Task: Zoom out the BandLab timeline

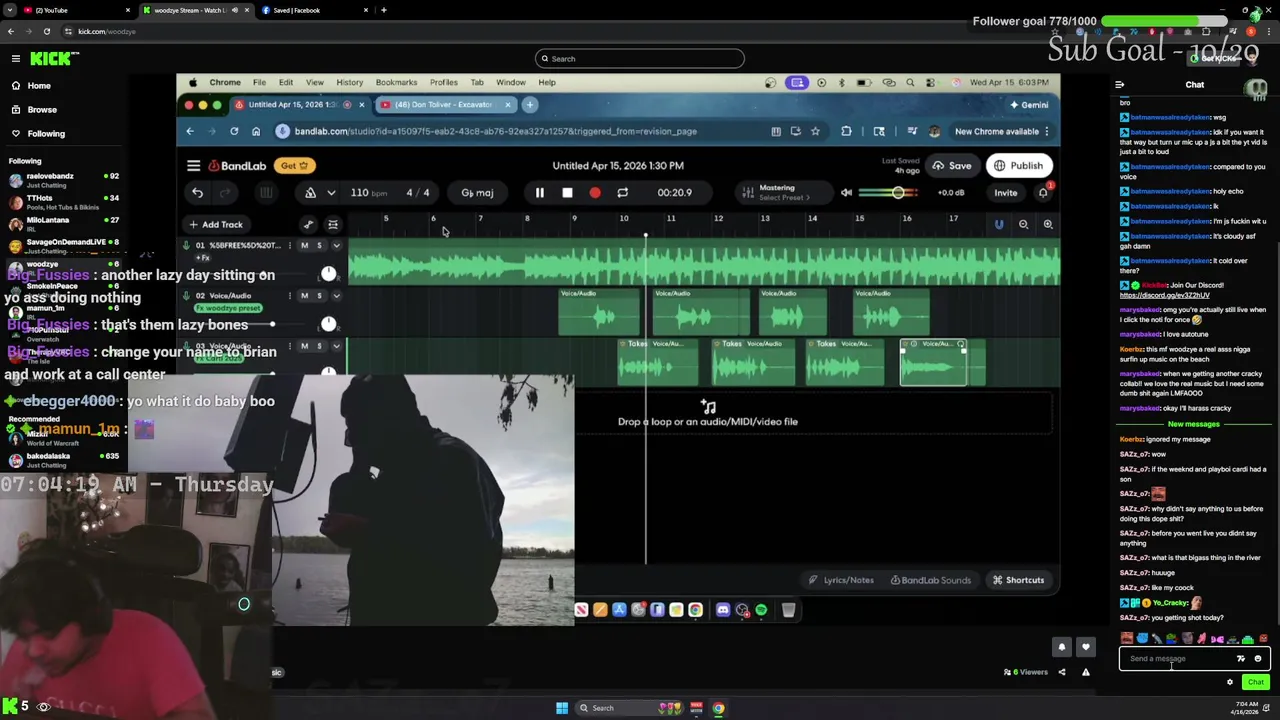Action: (x=1023, y=225)
